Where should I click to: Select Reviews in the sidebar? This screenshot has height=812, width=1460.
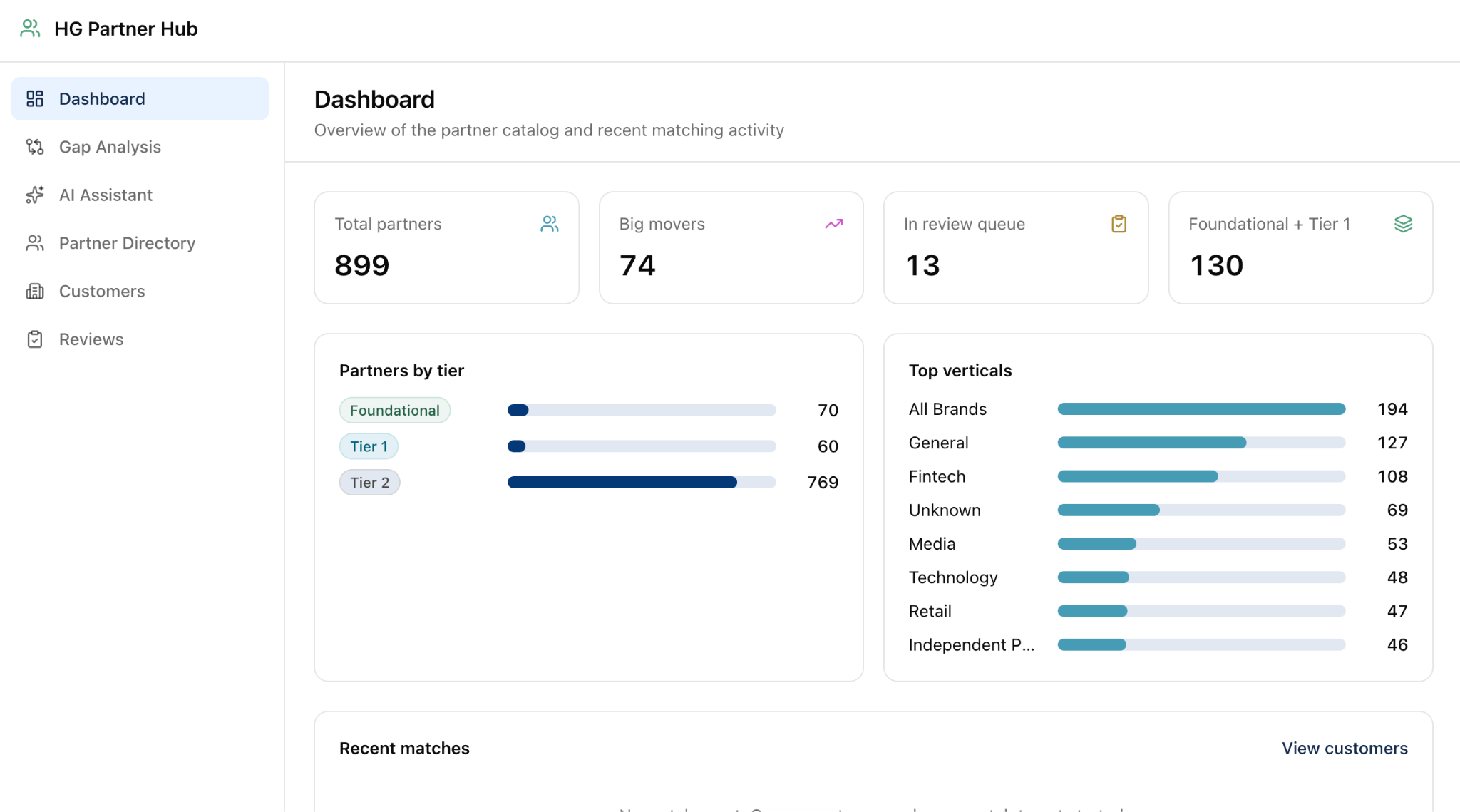(x=140, y=339)
